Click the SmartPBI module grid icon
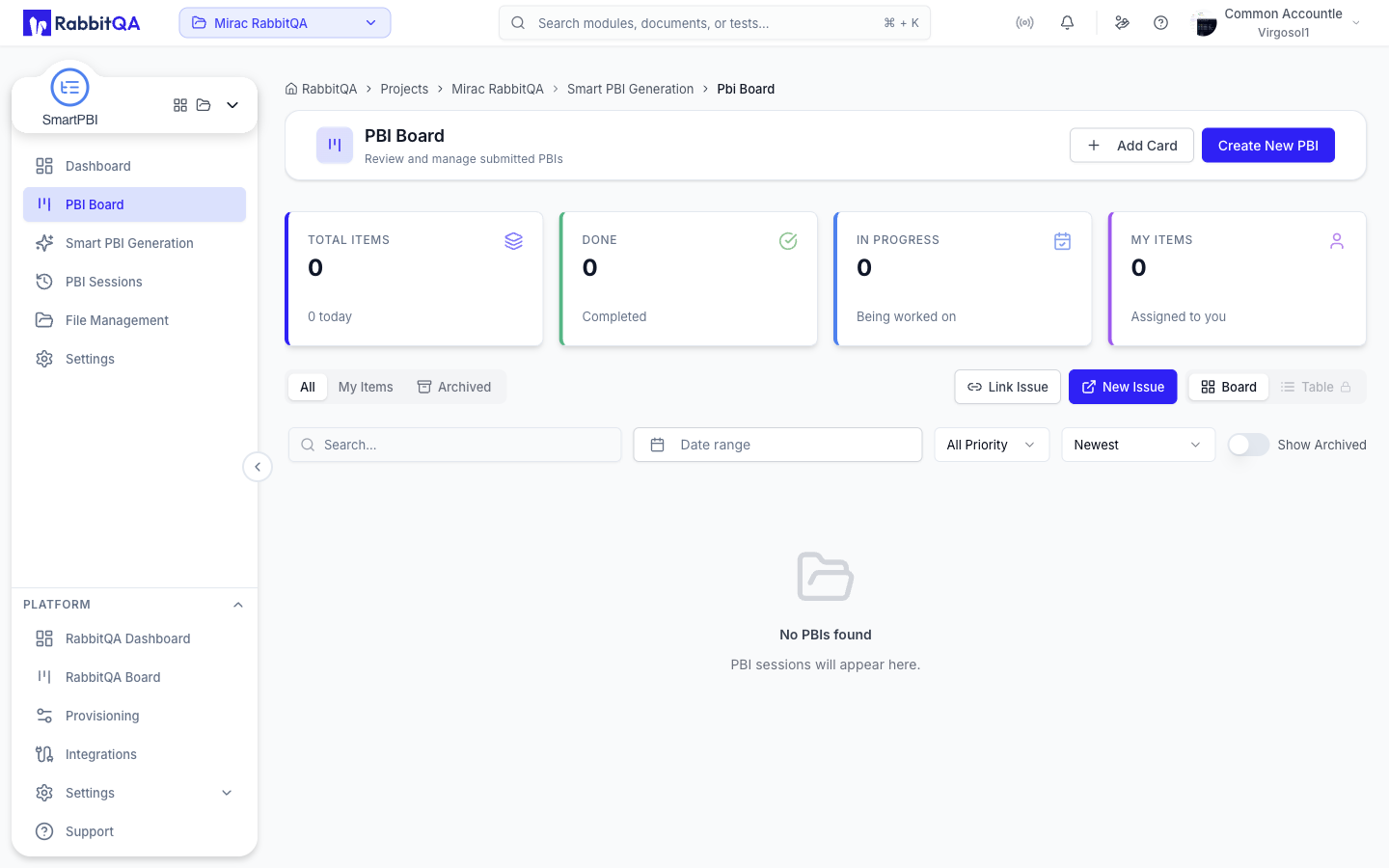This screenshot has width=1389, height=868. pyautogui.click(x=180, y=105)
